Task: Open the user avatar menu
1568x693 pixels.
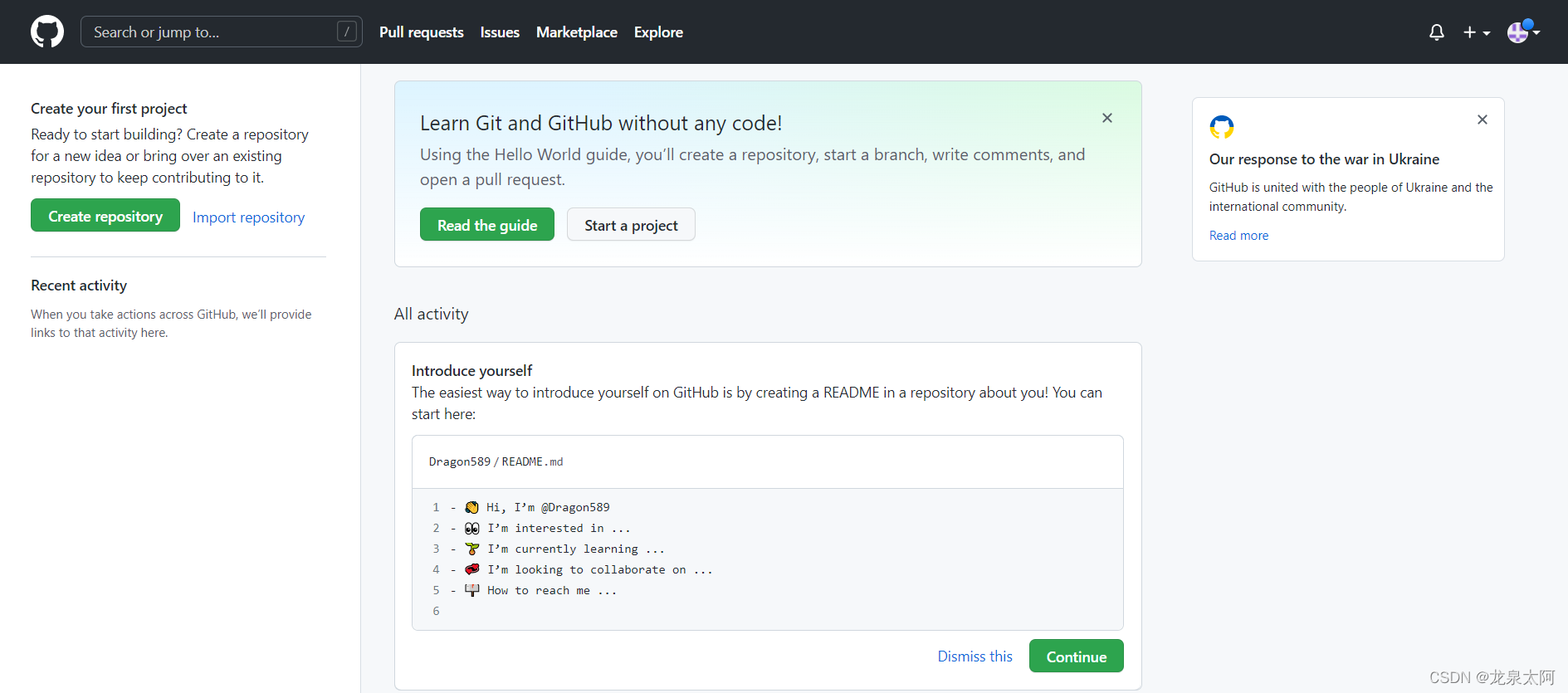Action: tap(1523, 32)
